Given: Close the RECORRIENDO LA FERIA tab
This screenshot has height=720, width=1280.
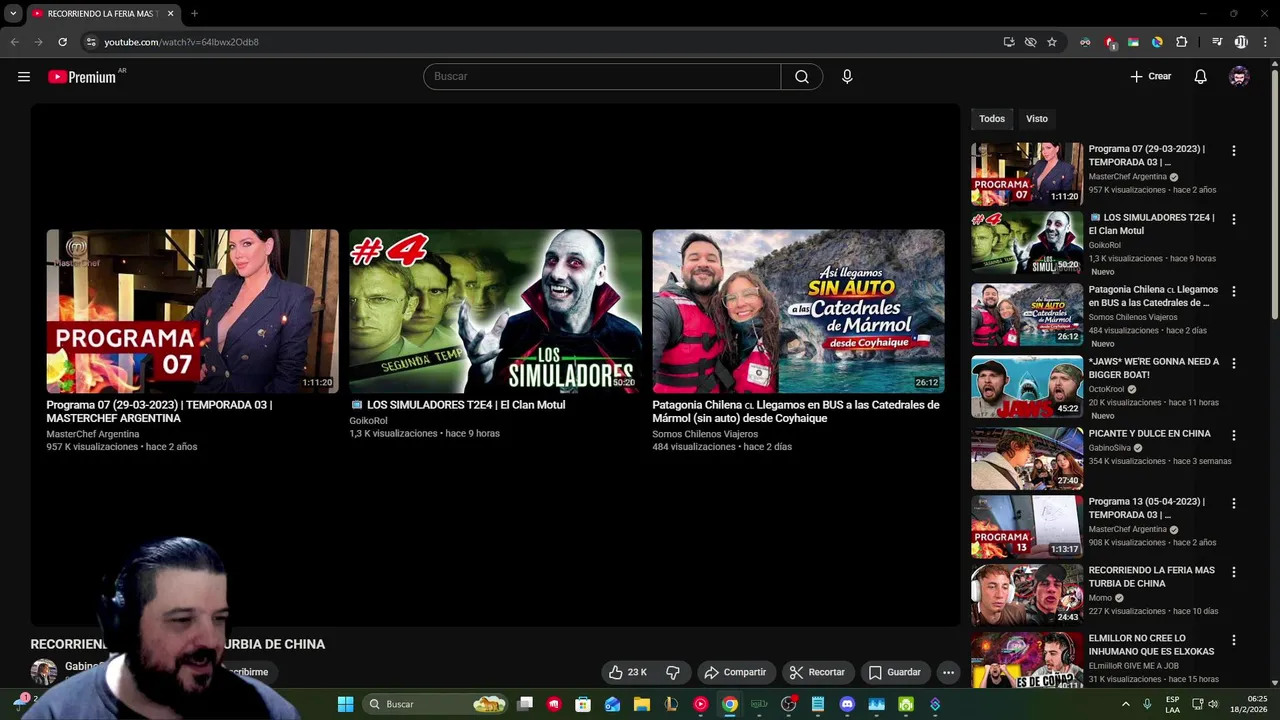Looking at the screenshot, I should 170,14.
